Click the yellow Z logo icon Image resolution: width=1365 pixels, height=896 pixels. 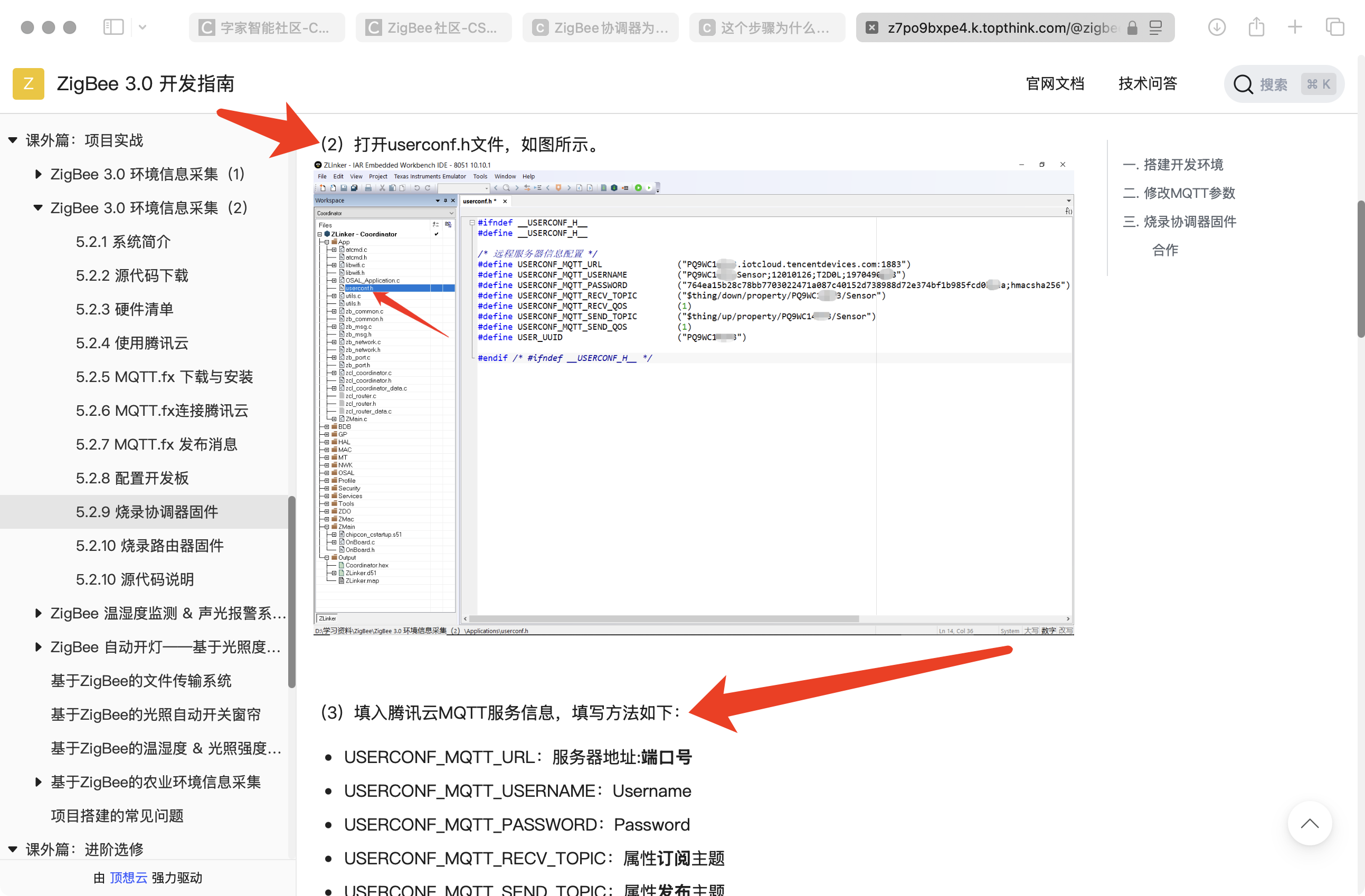[x=28, y=84]
